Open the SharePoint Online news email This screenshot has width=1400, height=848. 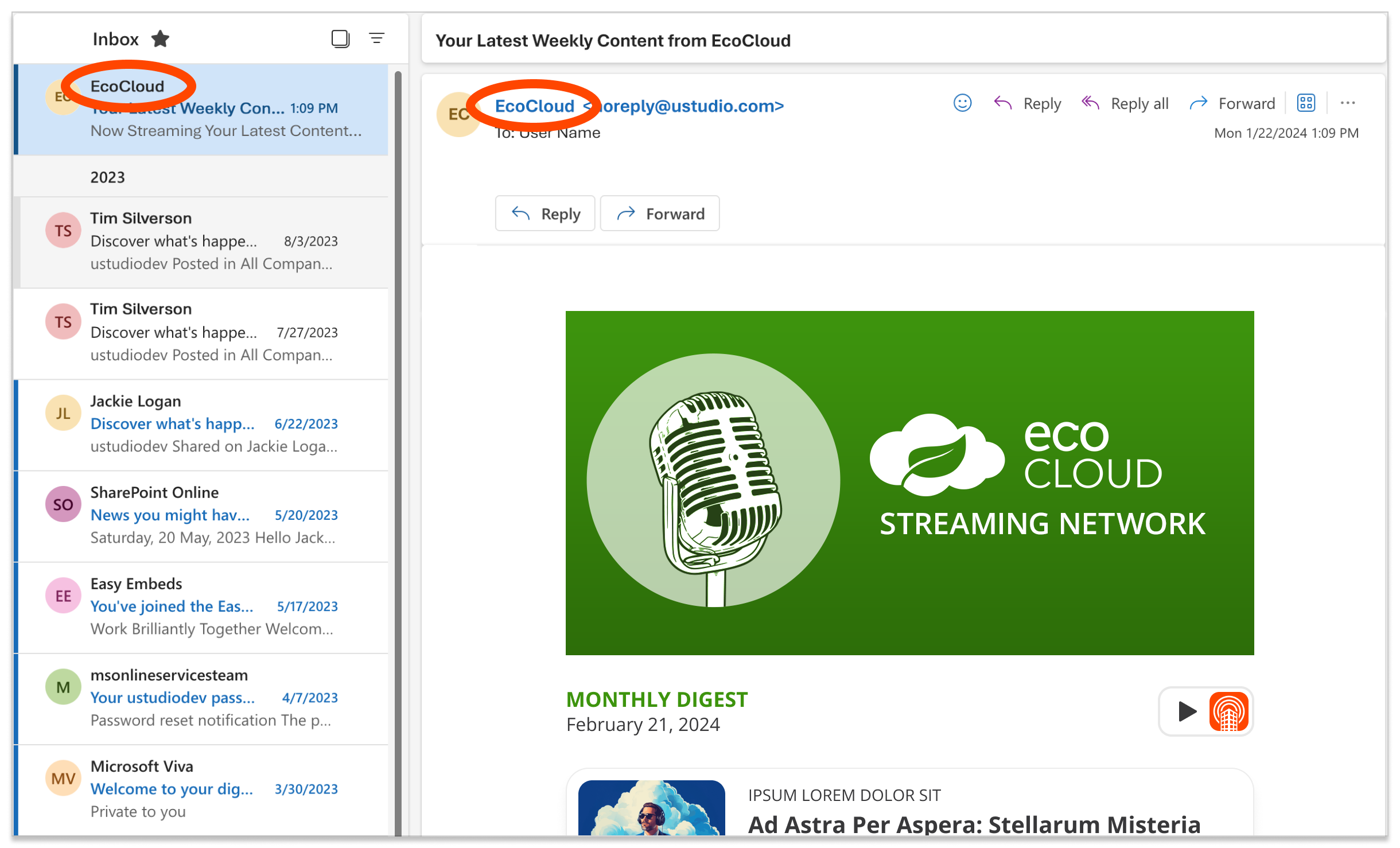201,515
